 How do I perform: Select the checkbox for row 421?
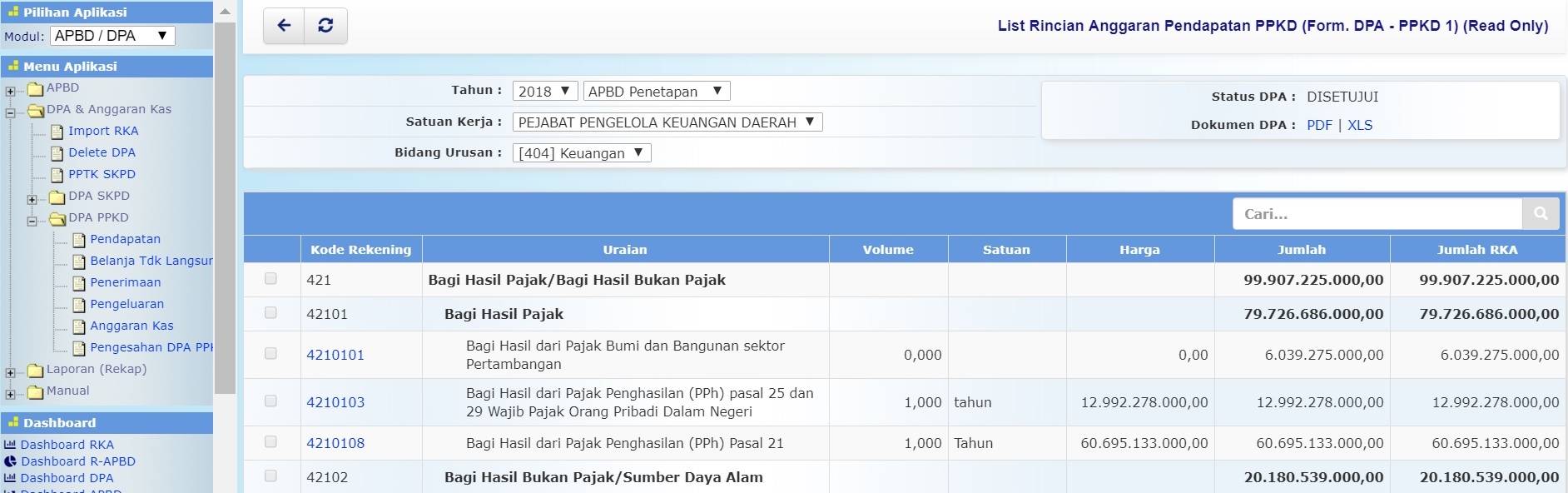pos(270,279)
